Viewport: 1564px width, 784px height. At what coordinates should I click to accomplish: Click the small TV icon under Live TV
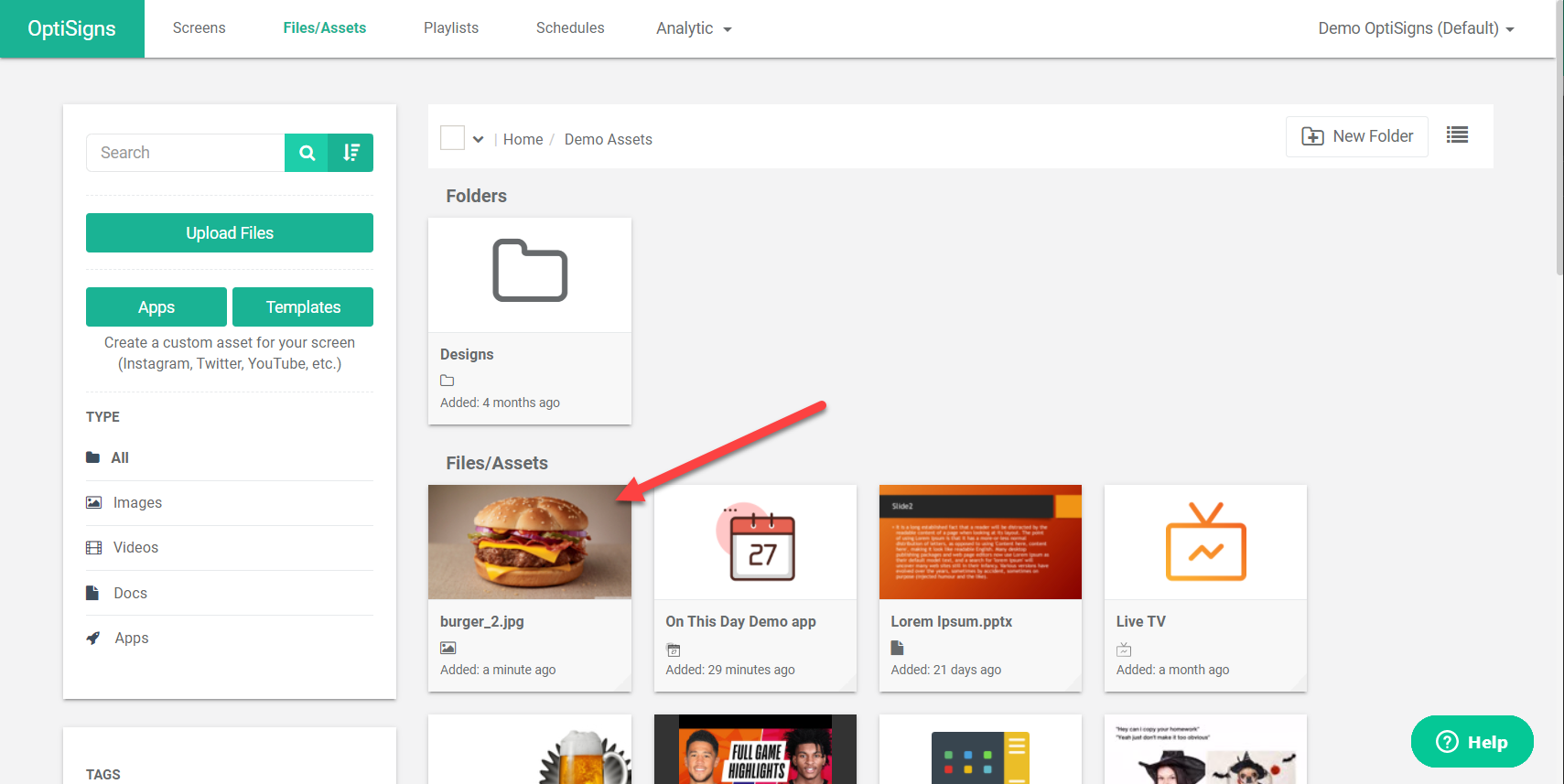[1124, 650]
